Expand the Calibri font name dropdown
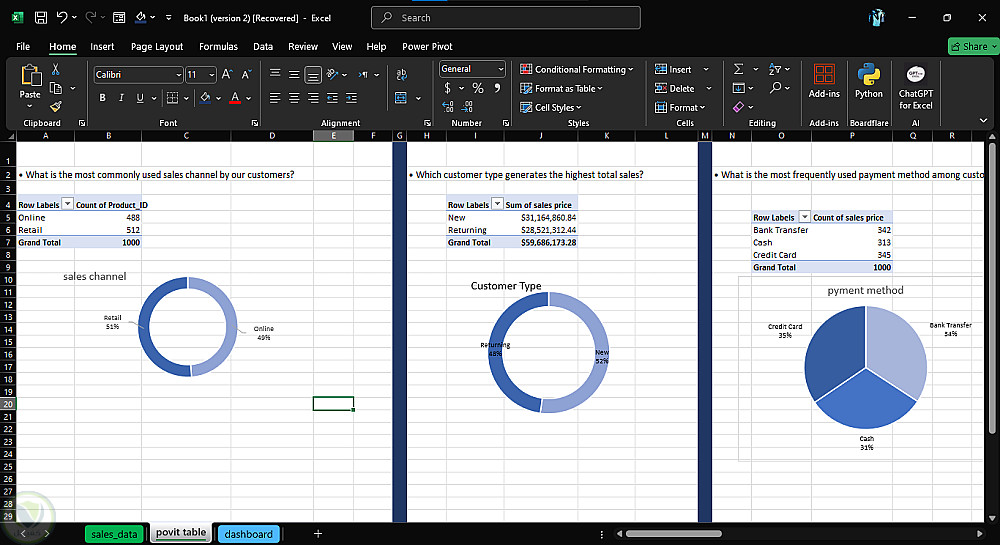 click(178, 75)
